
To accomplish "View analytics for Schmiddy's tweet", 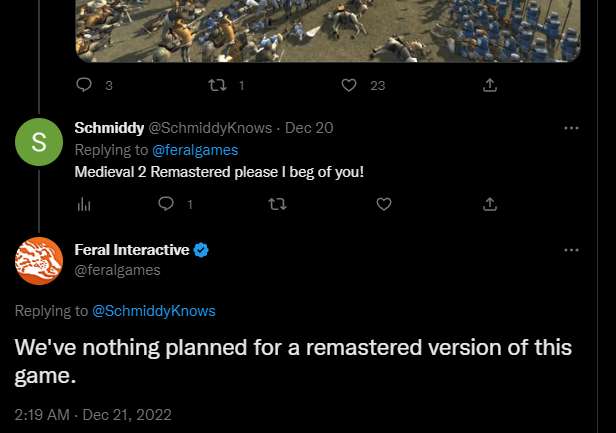I will pyautogui.click(x=84, y=203).
